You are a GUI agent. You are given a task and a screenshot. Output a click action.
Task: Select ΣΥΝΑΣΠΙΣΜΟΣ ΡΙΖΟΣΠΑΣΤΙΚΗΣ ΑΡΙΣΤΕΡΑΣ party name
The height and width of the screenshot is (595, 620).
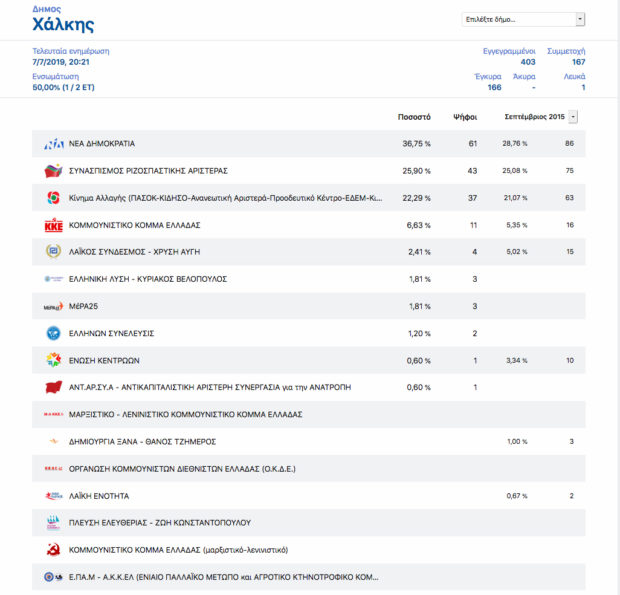(148, 171)
